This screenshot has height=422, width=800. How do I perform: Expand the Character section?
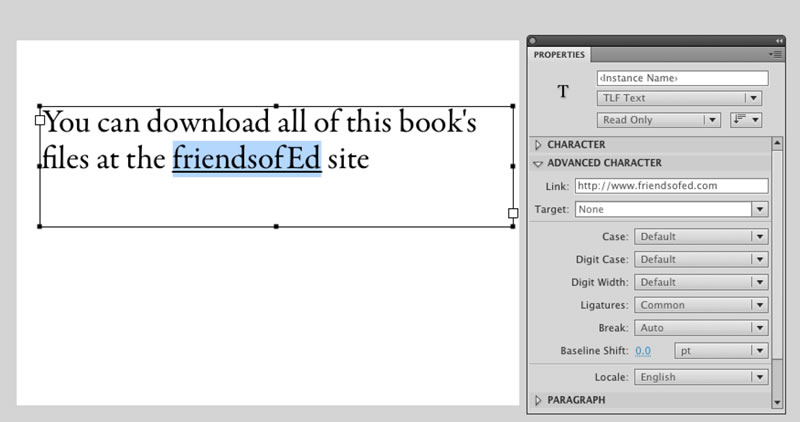pyautogui.click(x=538, y=145)
